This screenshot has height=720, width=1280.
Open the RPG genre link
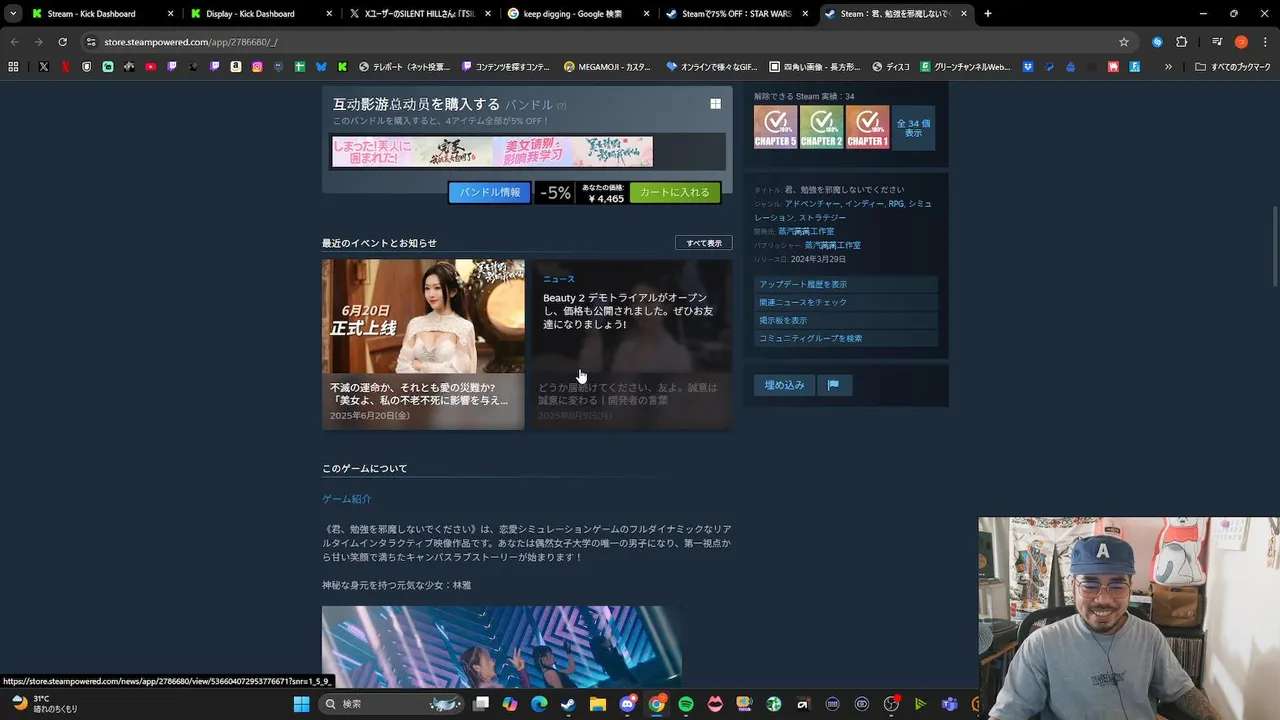pyautogui.click(x=896, y=204)
